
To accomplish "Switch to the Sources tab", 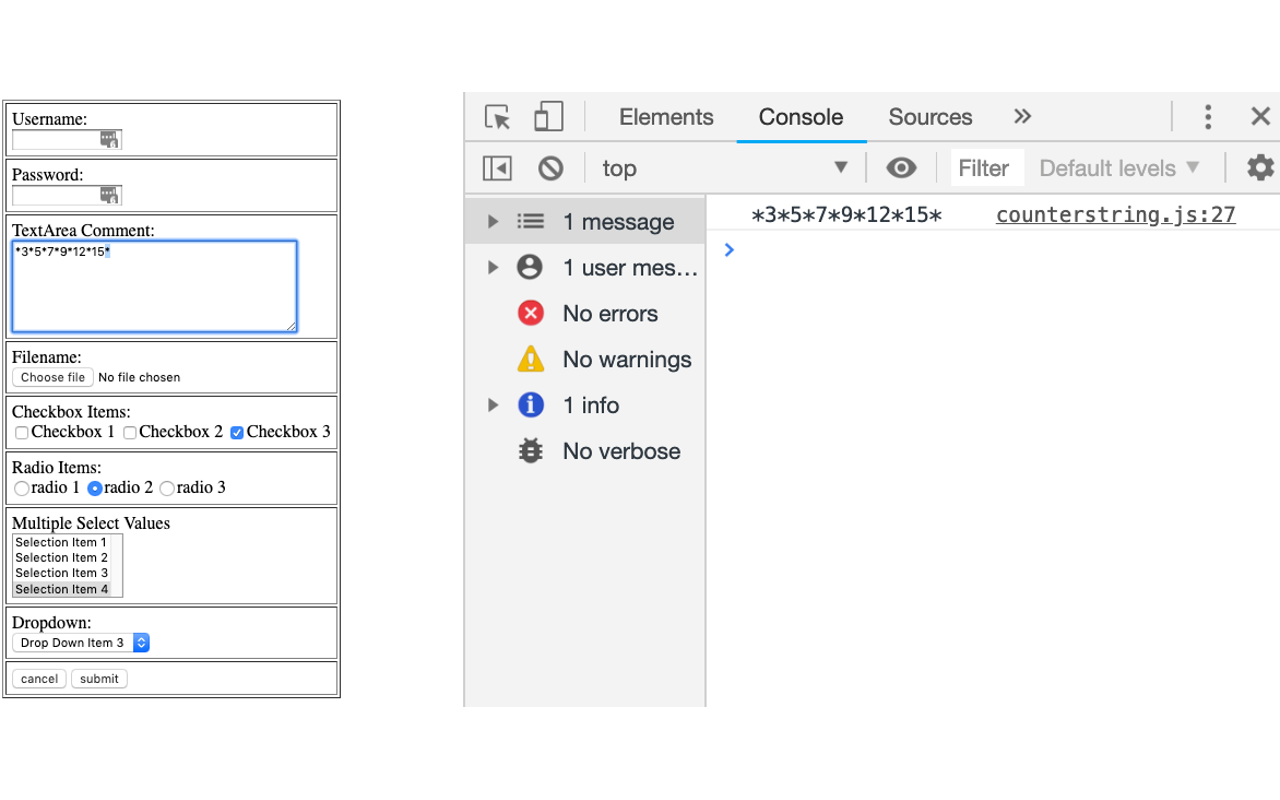I will coord(930,117).
